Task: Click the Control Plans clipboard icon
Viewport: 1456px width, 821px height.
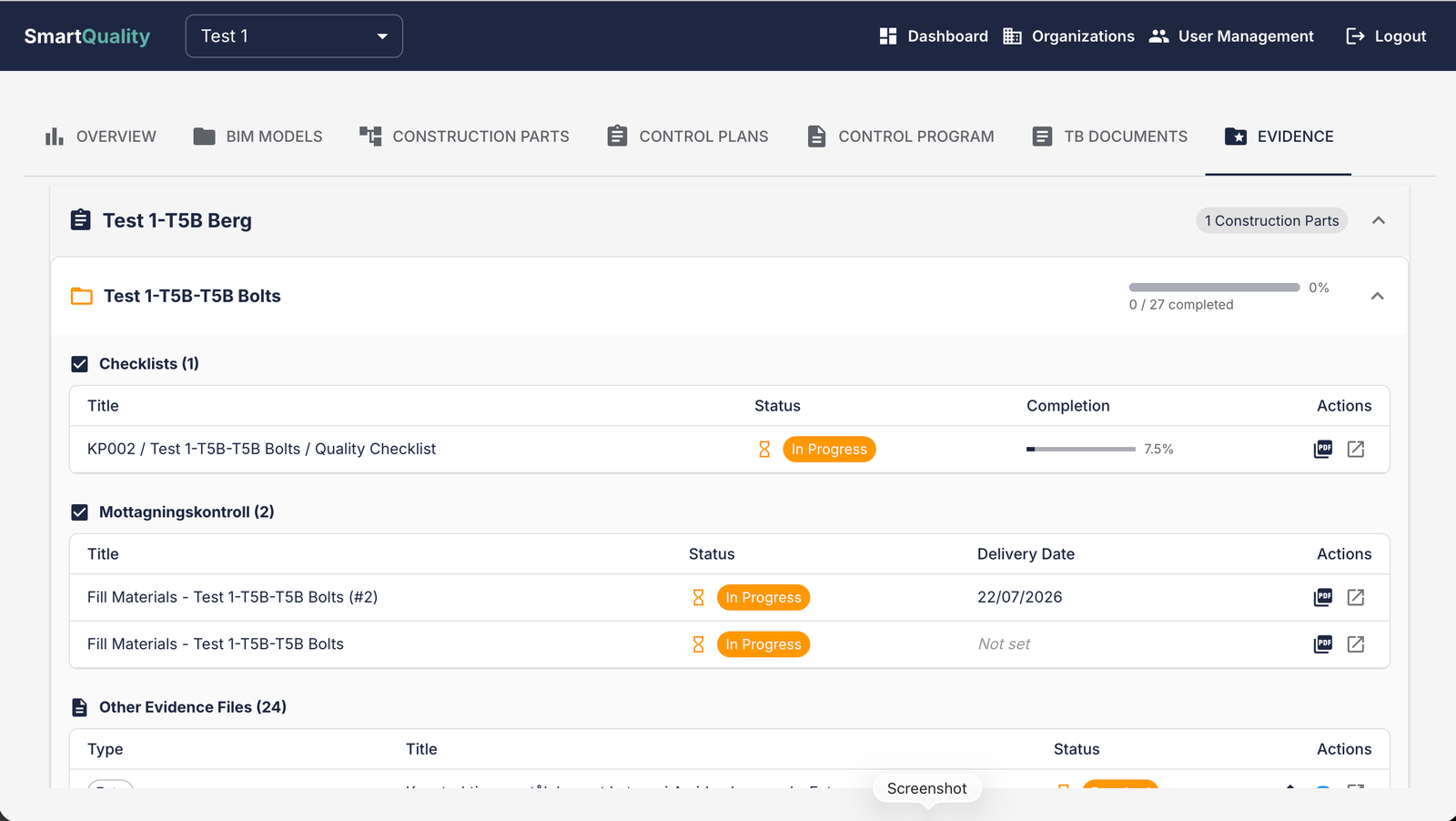Action: click(617, 136)
